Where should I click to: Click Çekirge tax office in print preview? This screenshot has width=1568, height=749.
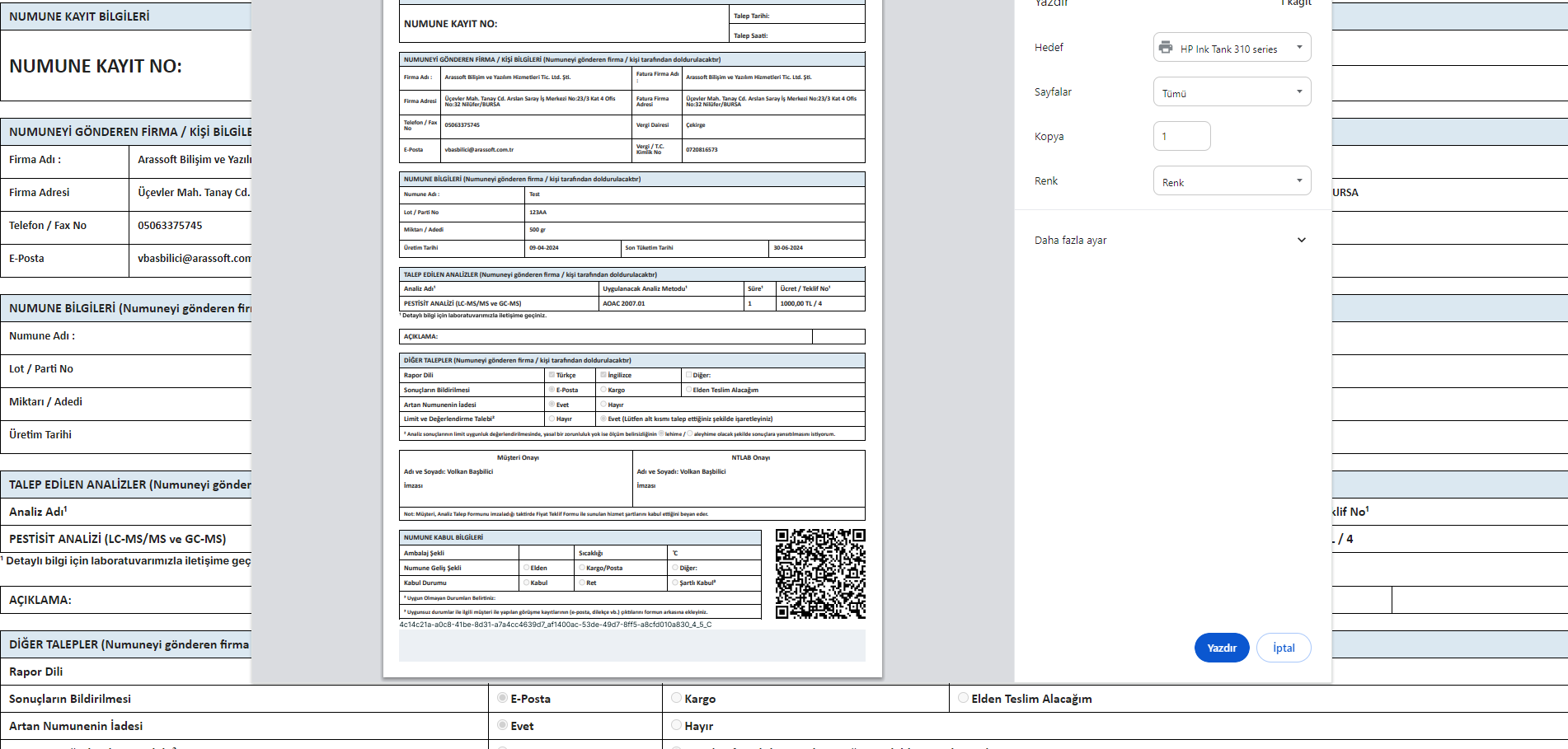[696, 125]
